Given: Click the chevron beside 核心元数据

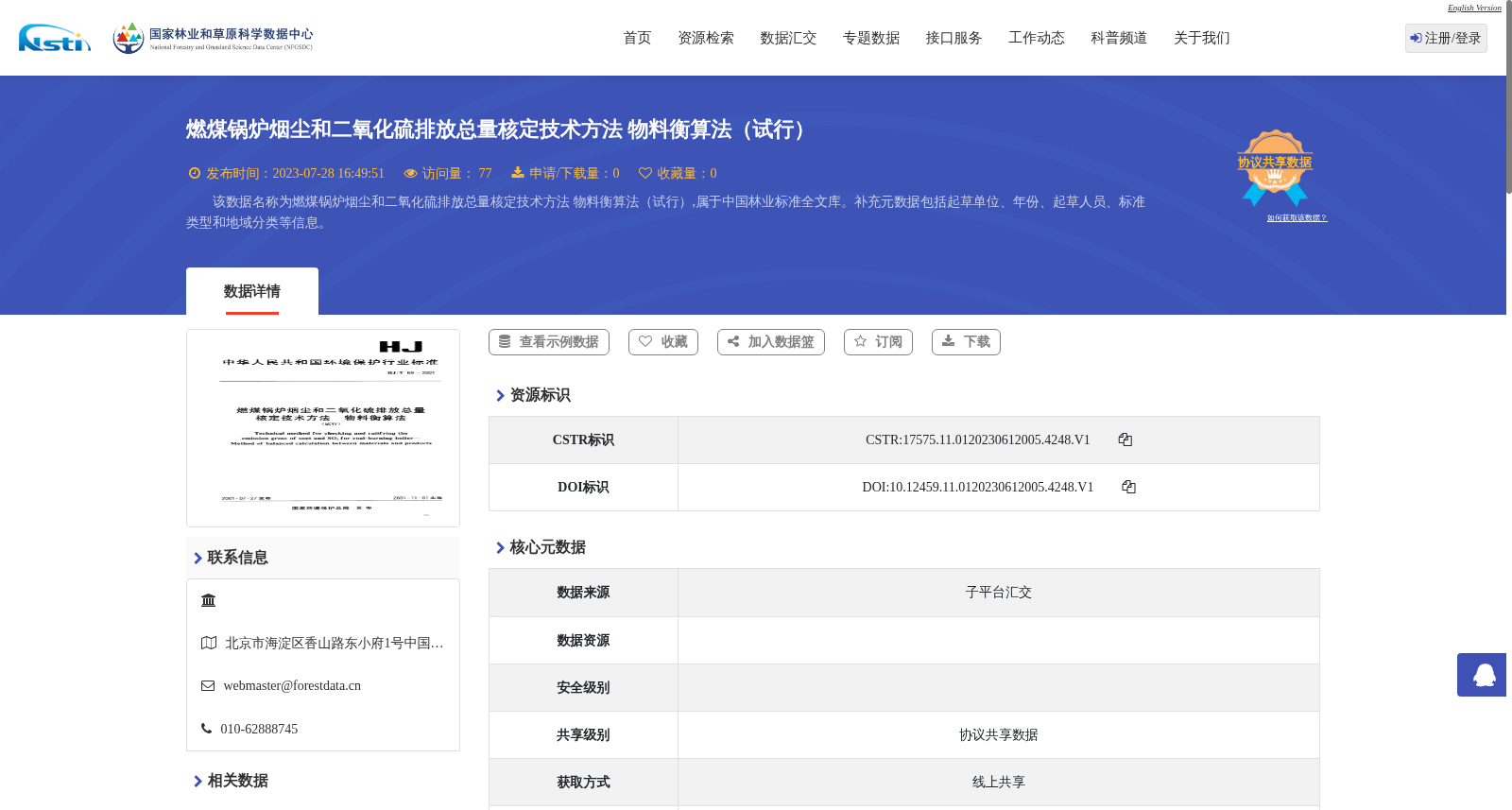Looking at the screenshot, I should [x=500, y=548].
